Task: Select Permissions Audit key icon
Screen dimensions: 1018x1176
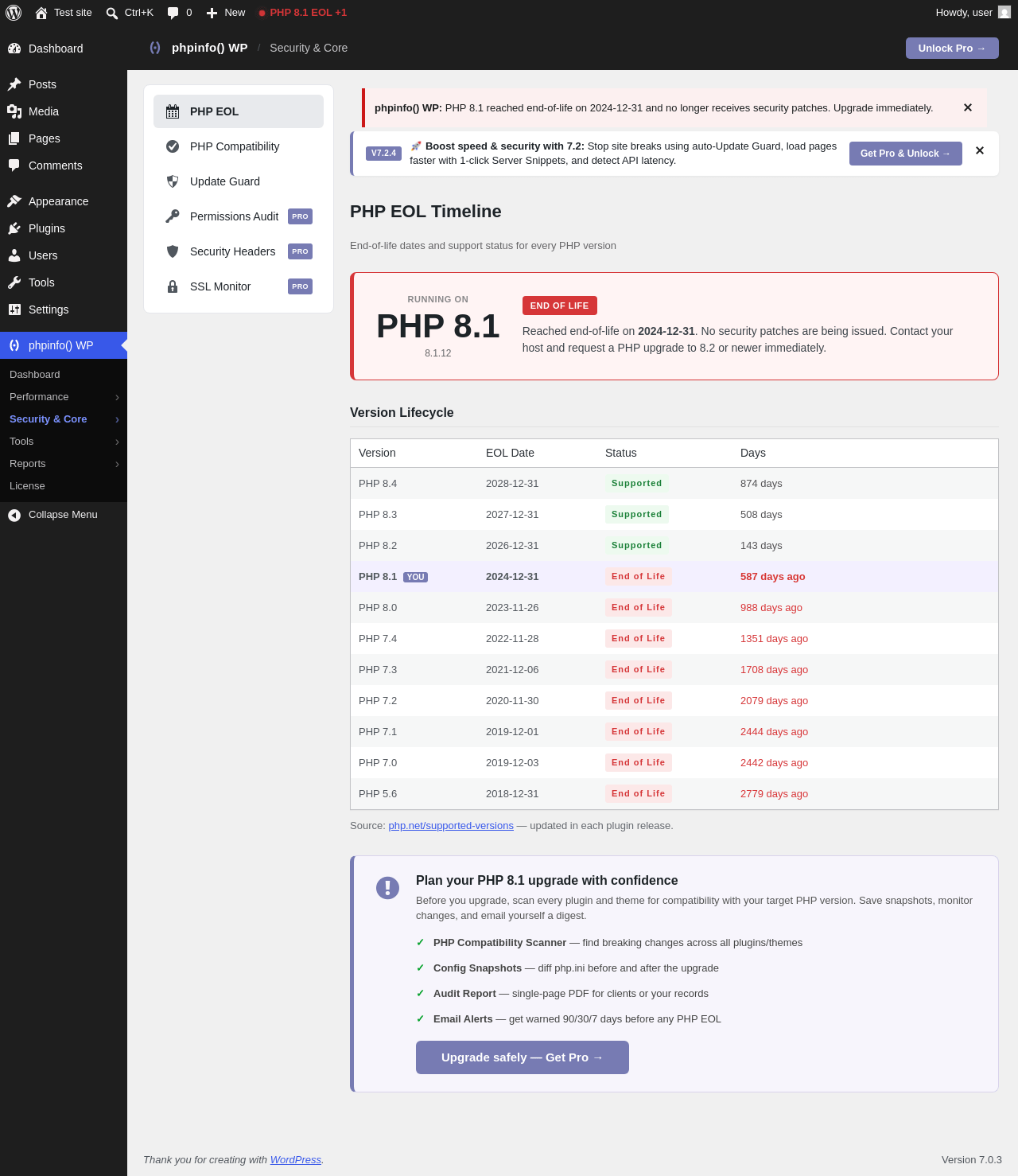Action: pyautogui.click(x=173, y=216)
